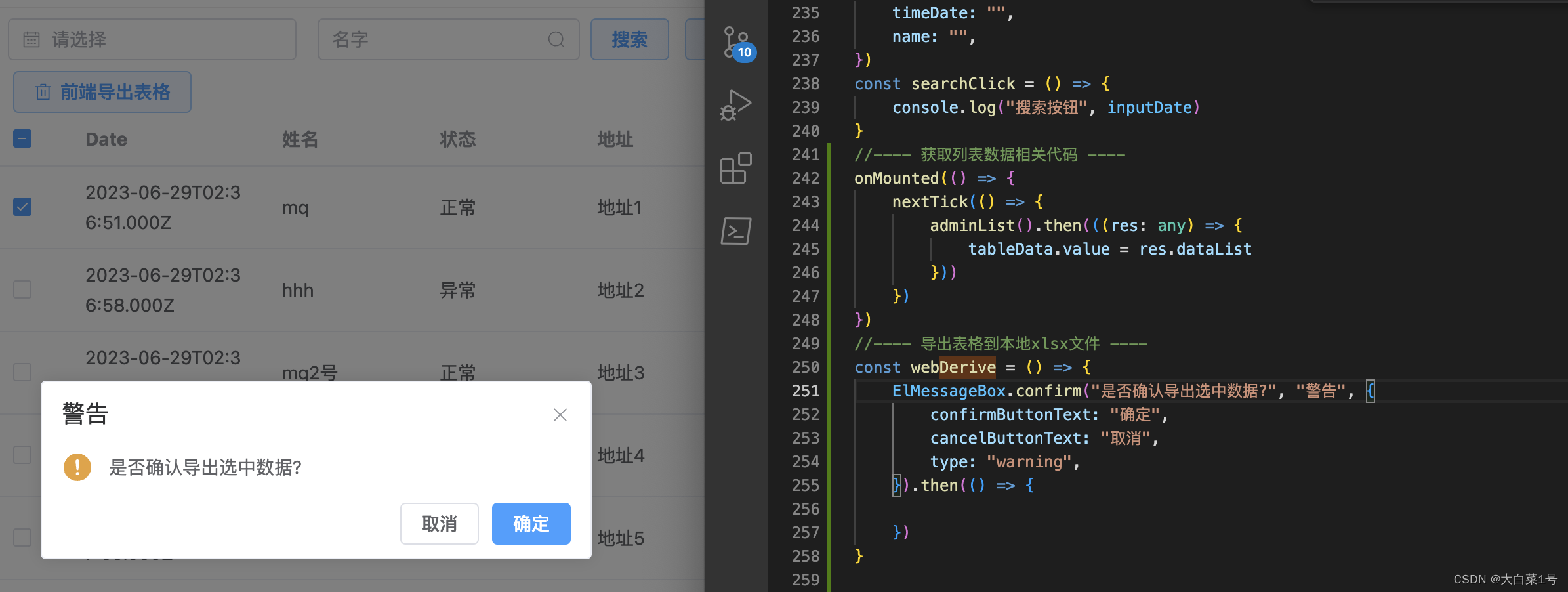This screenshot has height=592, width=1568.
Task: Click cancelButtonText on line 253
Action: (1005, 438)
